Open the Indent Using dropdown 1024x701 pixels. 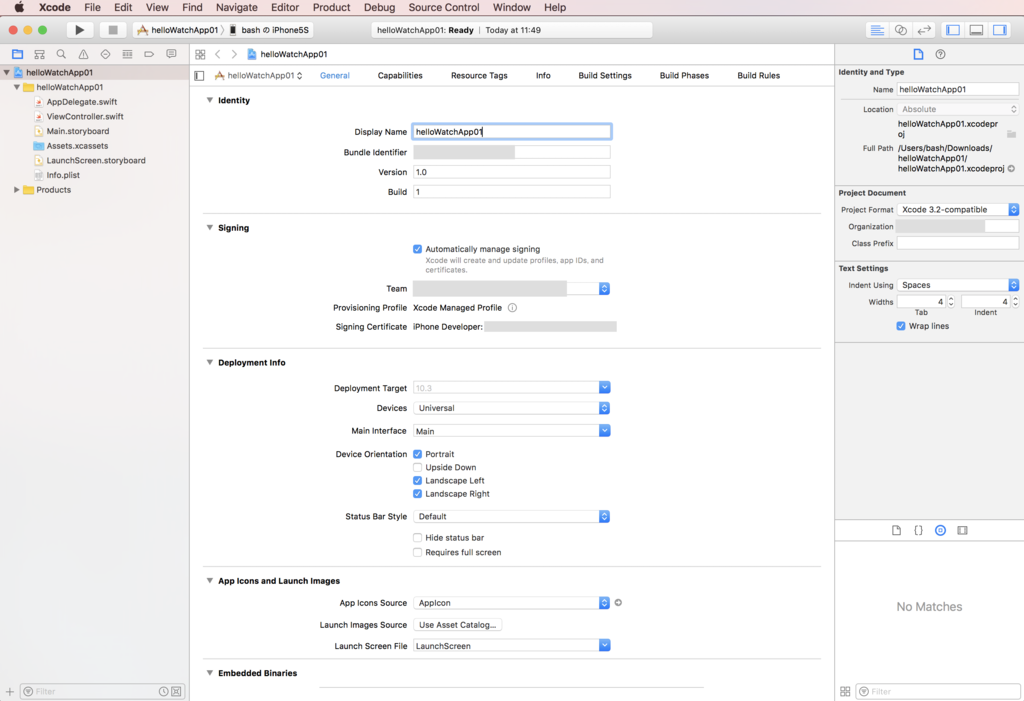pyautogui.click(x=957, y=285)
